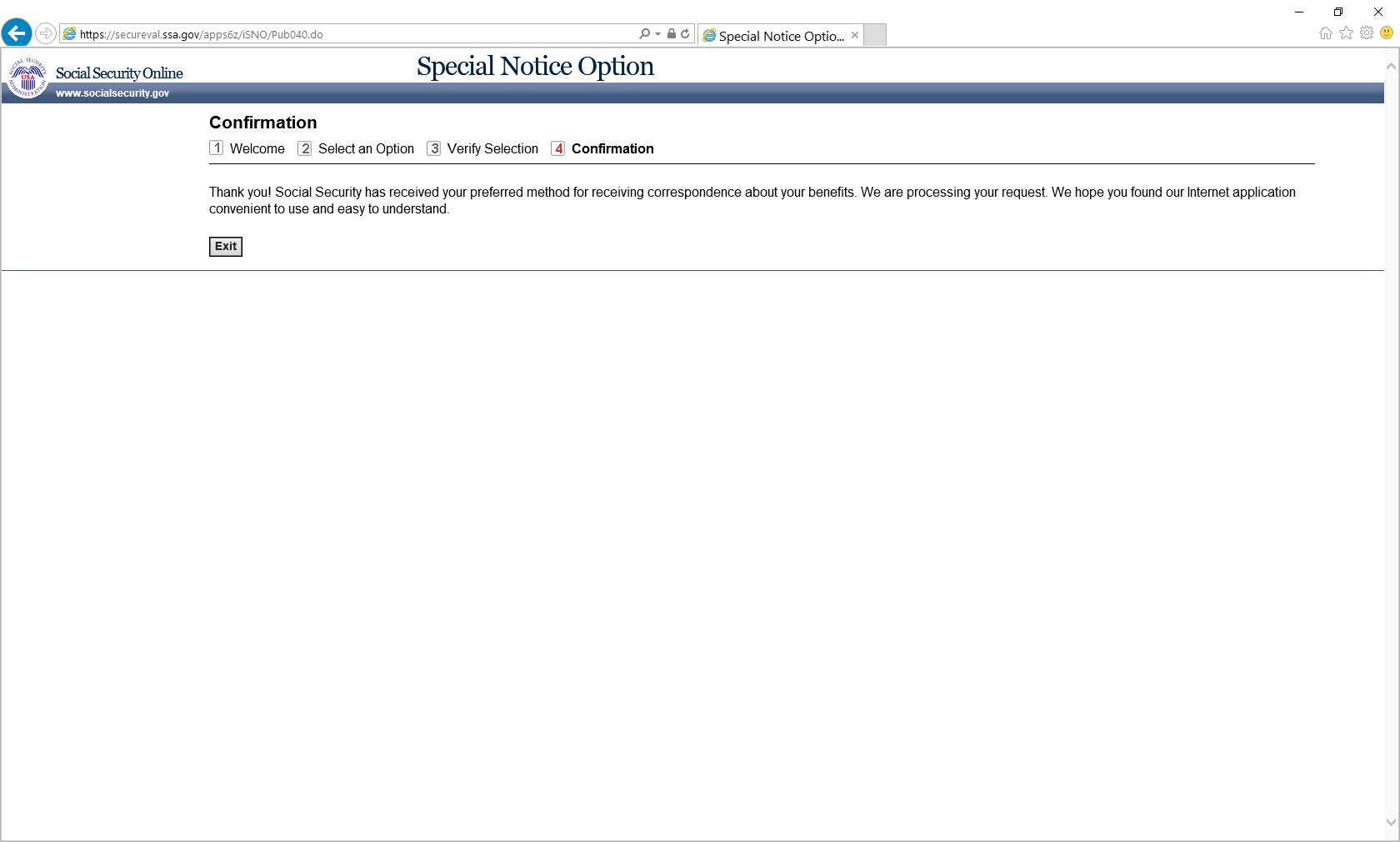
Task: Click the Home icon in browser toolbar
Action: [1326, 33]
